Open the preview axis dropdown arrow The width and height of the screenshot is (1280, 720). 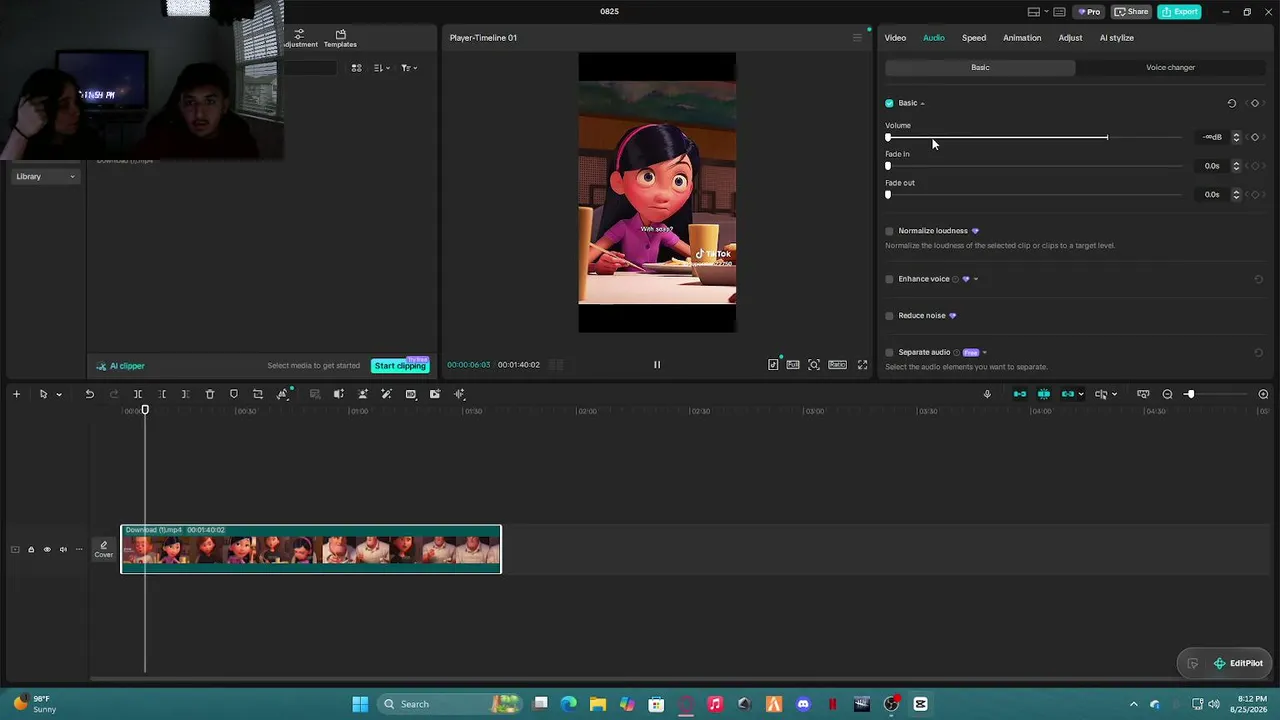[x=1114, y=394]
